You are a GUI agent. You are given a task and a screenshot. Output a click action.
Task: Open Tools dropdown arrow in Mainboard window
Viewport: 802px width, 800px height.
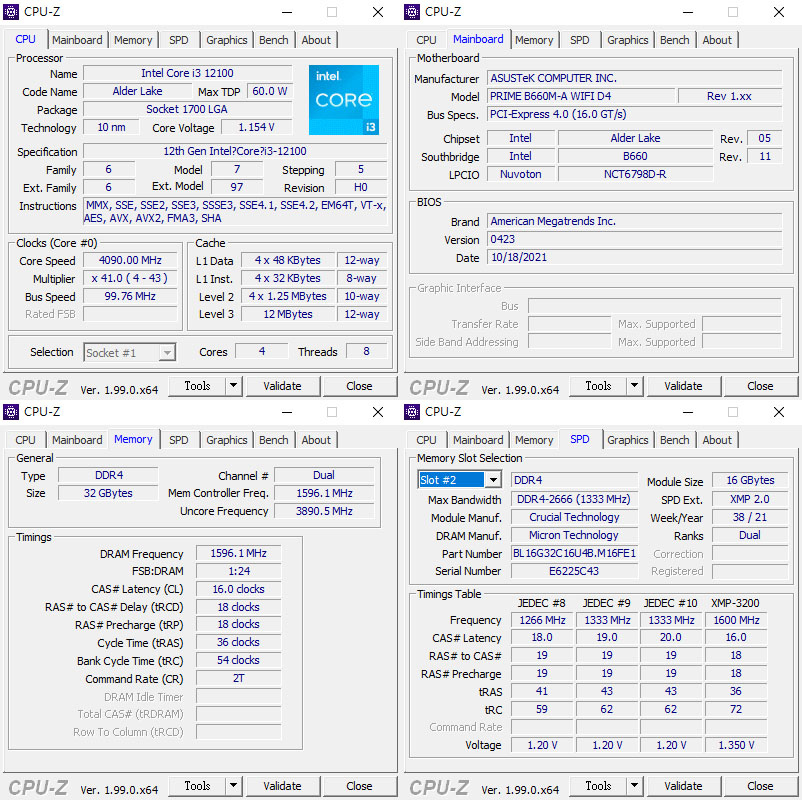pos(634,386)
